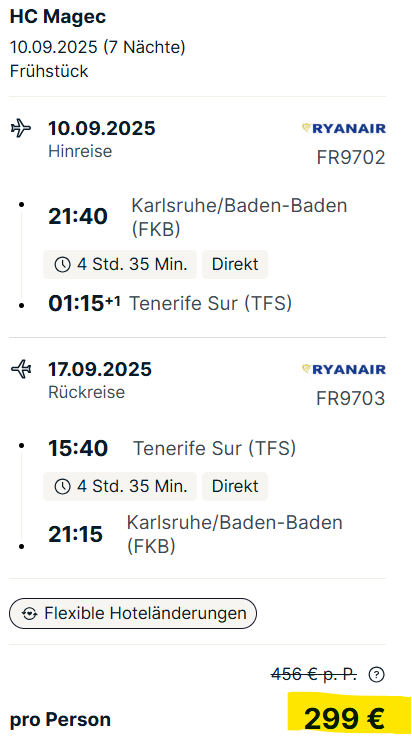Click the 01:15 Tenerife Sur arrival entry
This screenshot has width=412, height=744.
[170, 304]
